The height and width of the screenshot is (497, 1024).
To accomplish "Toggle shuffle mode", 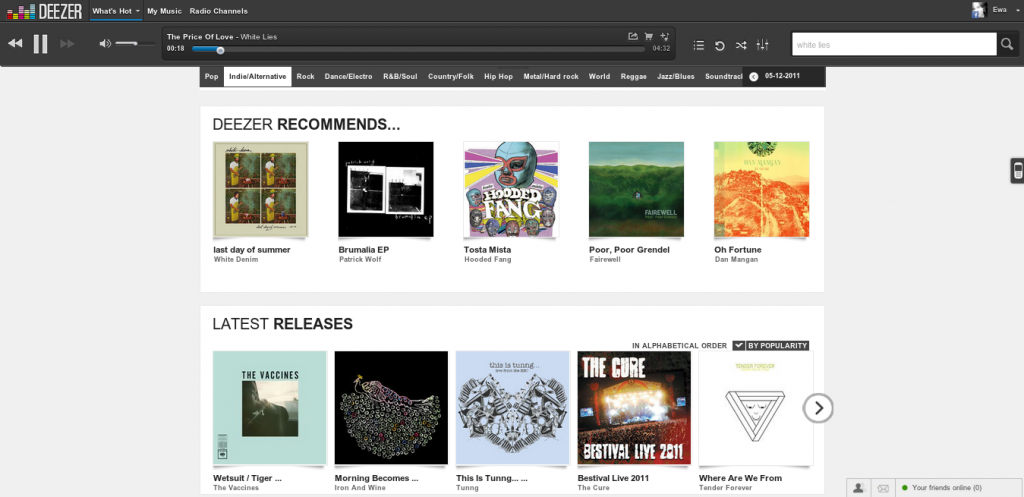I will click(x=741, y=45).
